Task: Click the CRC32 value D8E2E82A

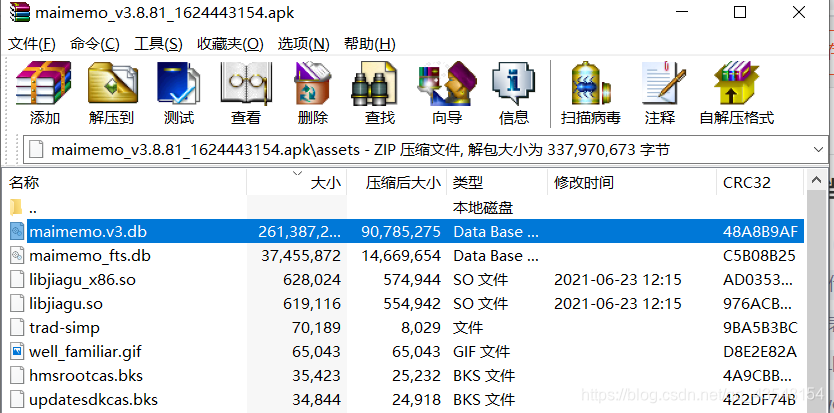Action: pos(760,352)
